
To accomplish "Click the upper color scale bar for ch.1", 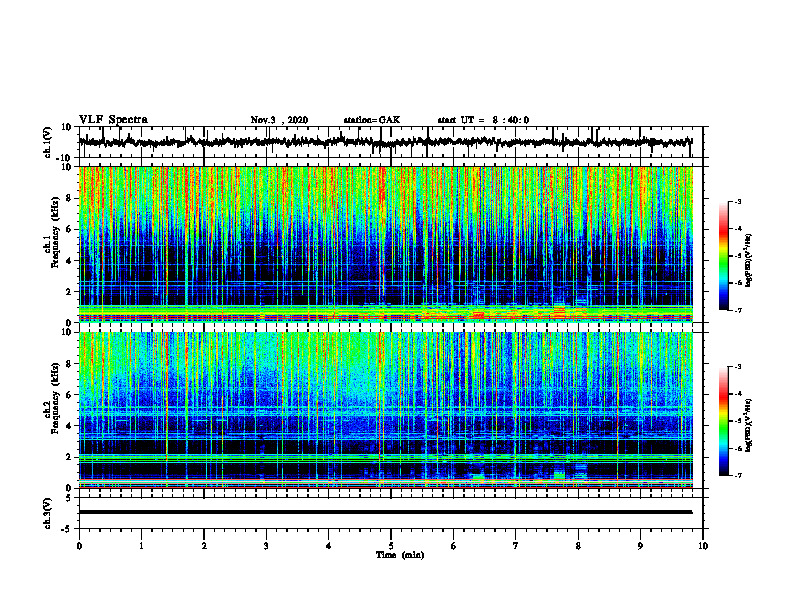I will coord(723,256).
